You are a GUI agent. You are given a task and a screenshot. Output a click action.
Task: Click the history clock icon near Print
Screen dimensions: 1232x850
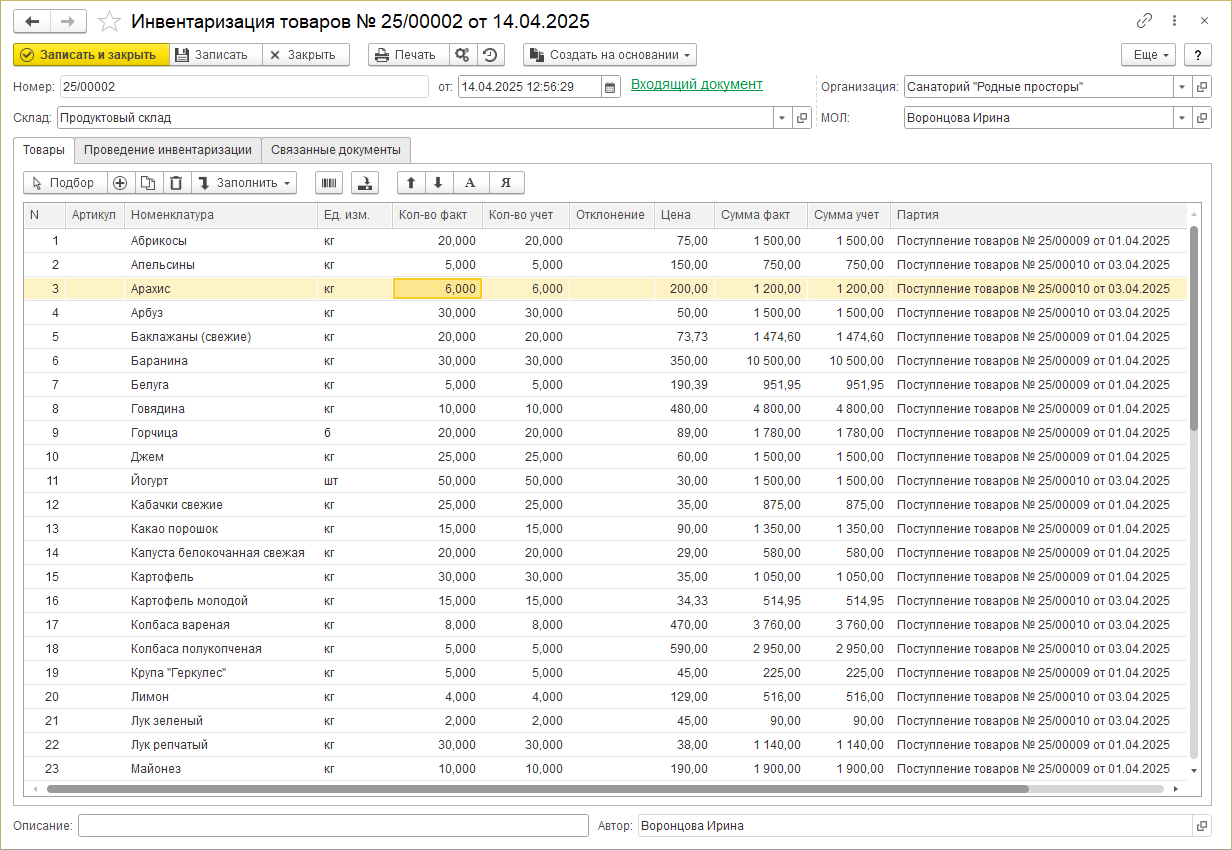[489, 55]
